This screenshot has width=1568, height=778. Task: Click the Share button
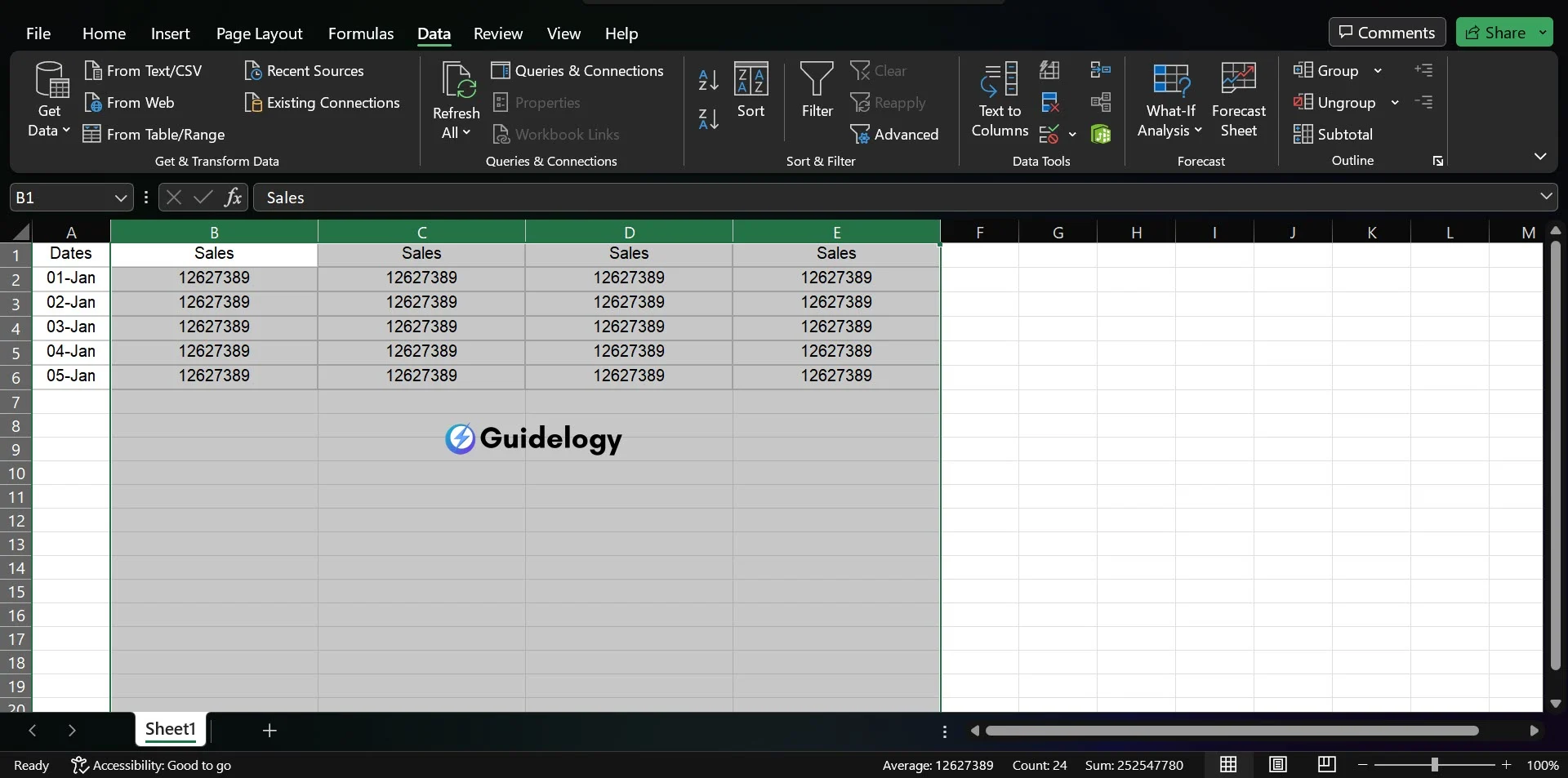point(1496,33)
